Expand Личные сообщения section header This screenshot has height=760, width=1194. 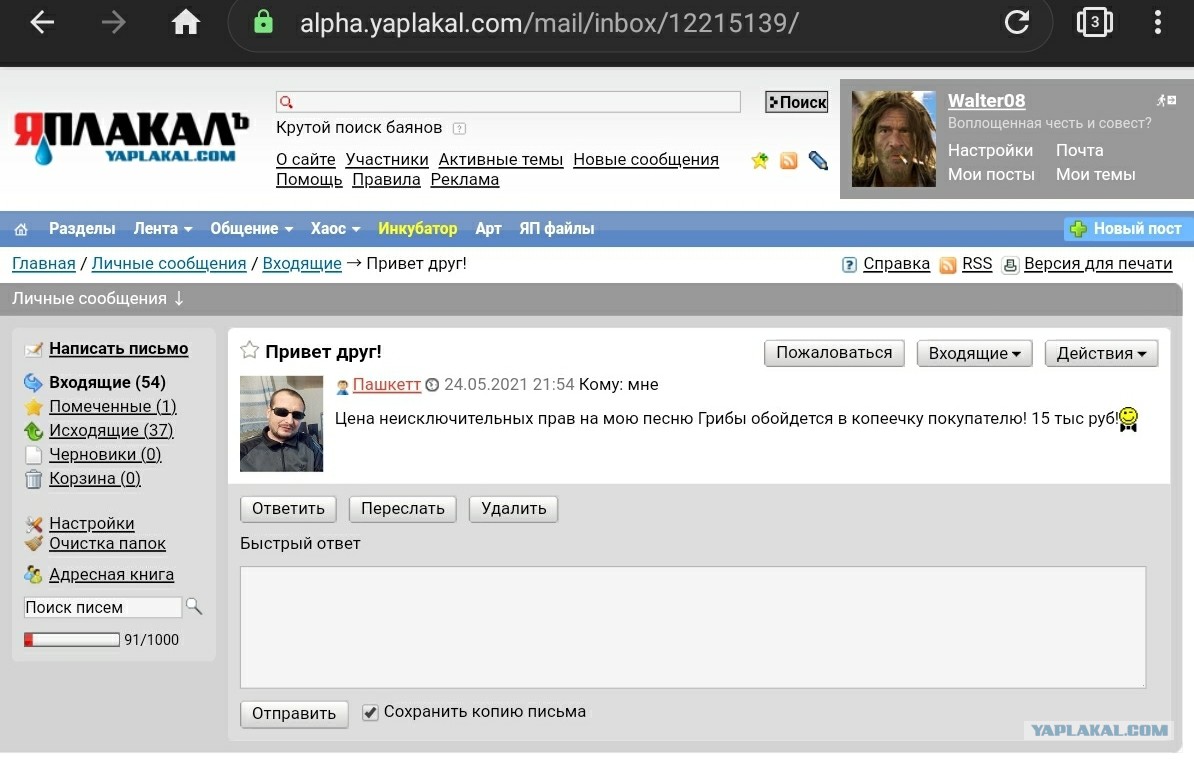(98, 299)
